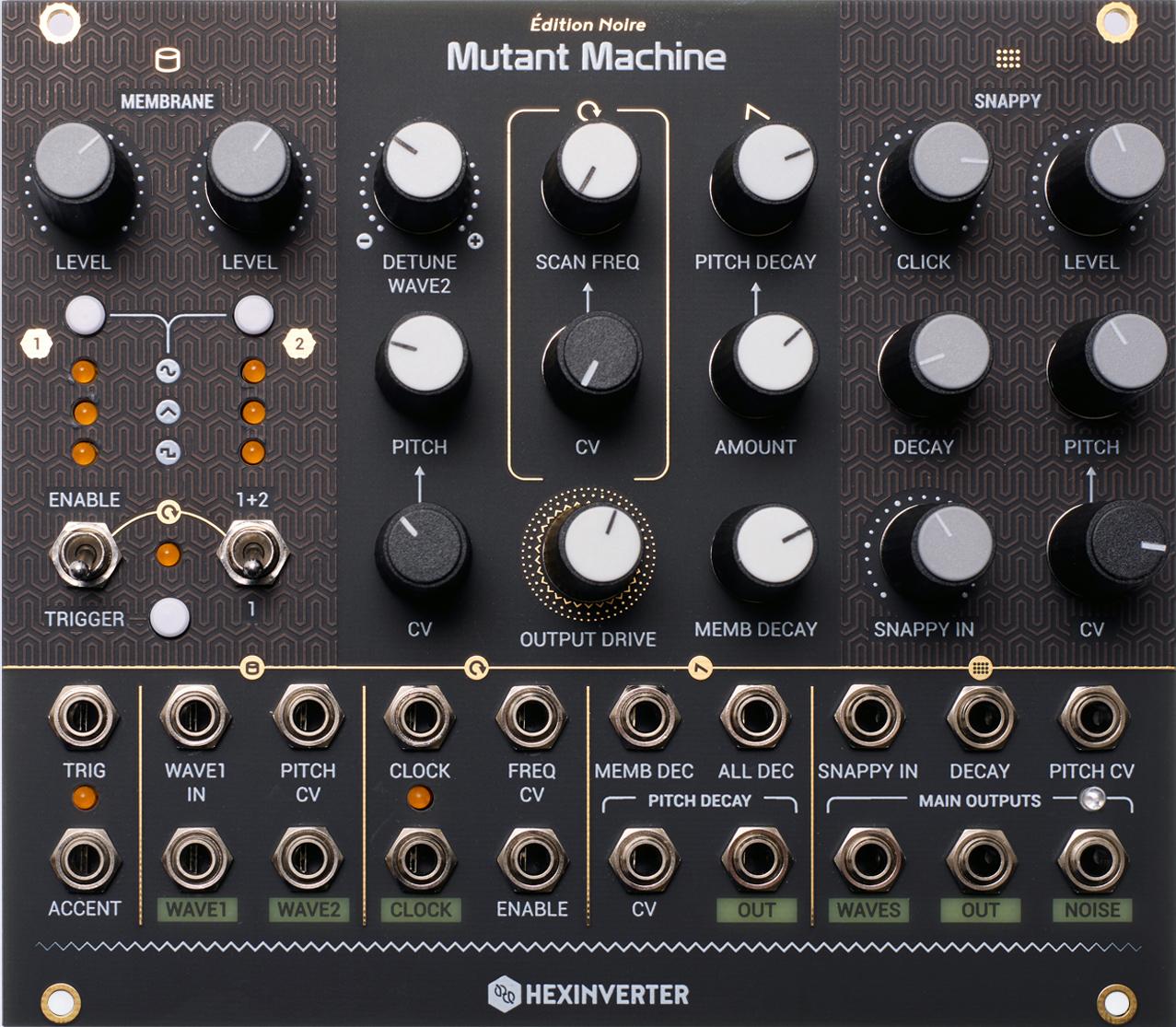Click the square wave icon
1176x1027 pixels.
tap(168, 452)
